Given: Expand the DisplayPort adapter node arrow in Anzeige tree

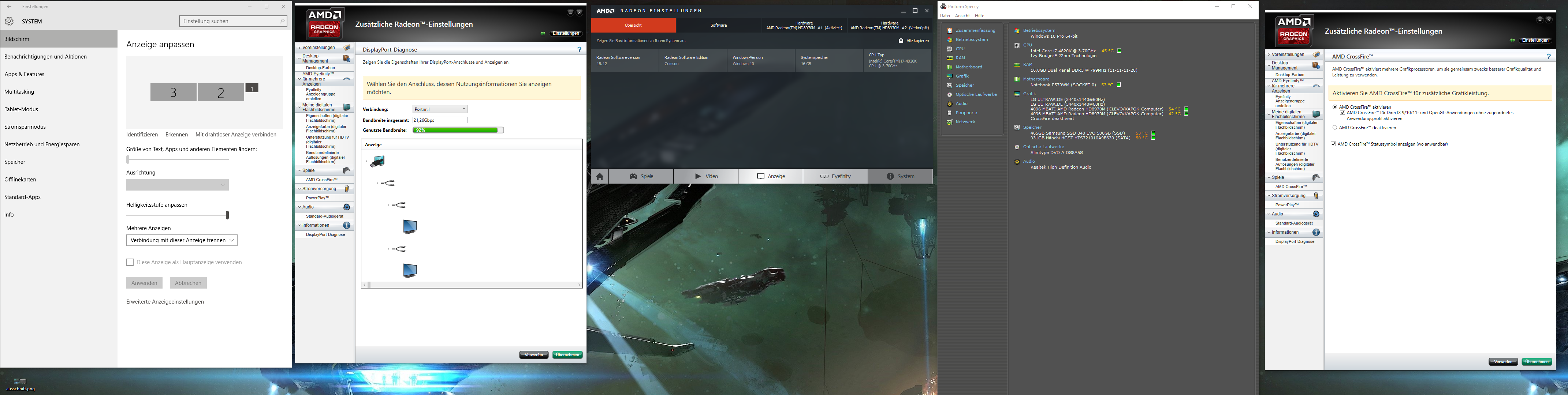Looking at the screenshot, I should click(x=366, y=162).
